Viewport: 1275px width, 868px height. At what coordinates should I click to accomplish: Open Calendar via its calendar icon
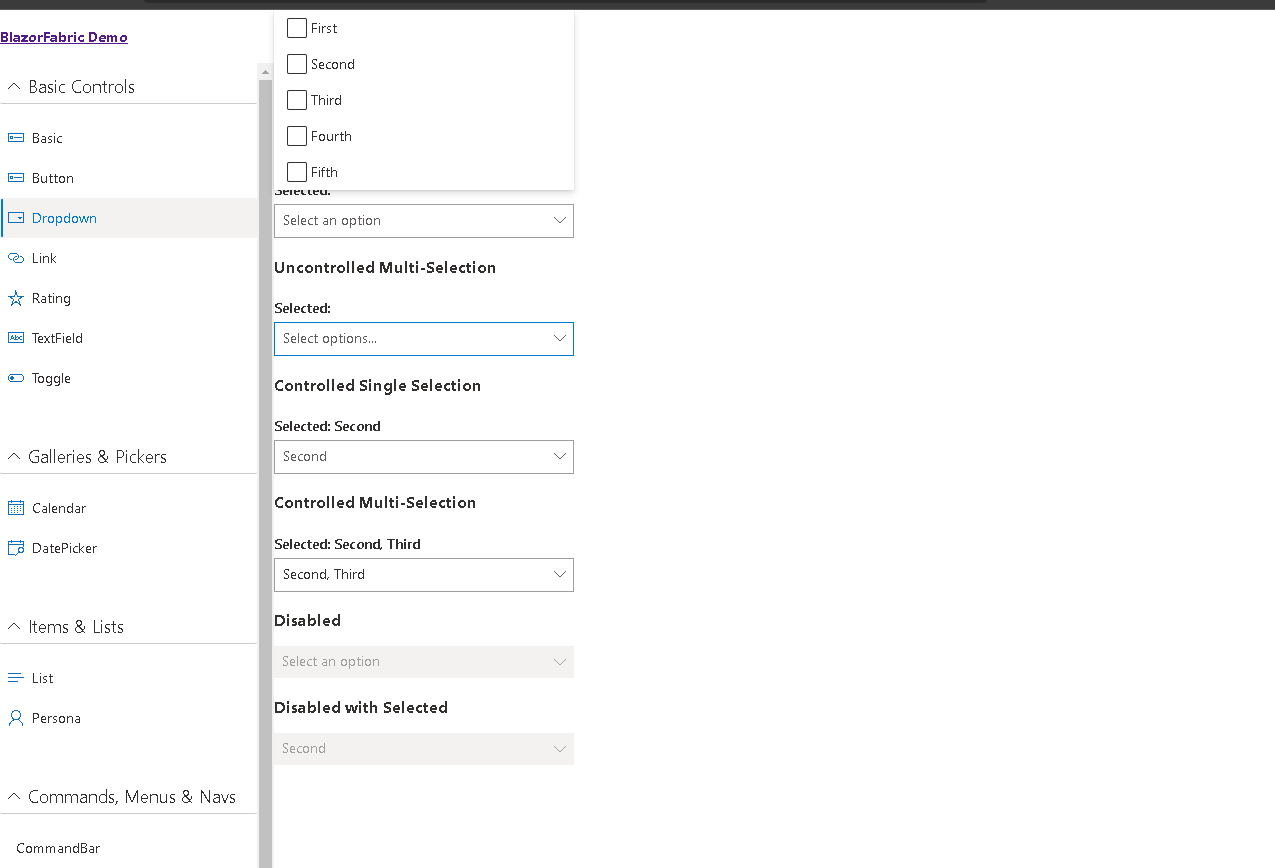tap(15, 507)
